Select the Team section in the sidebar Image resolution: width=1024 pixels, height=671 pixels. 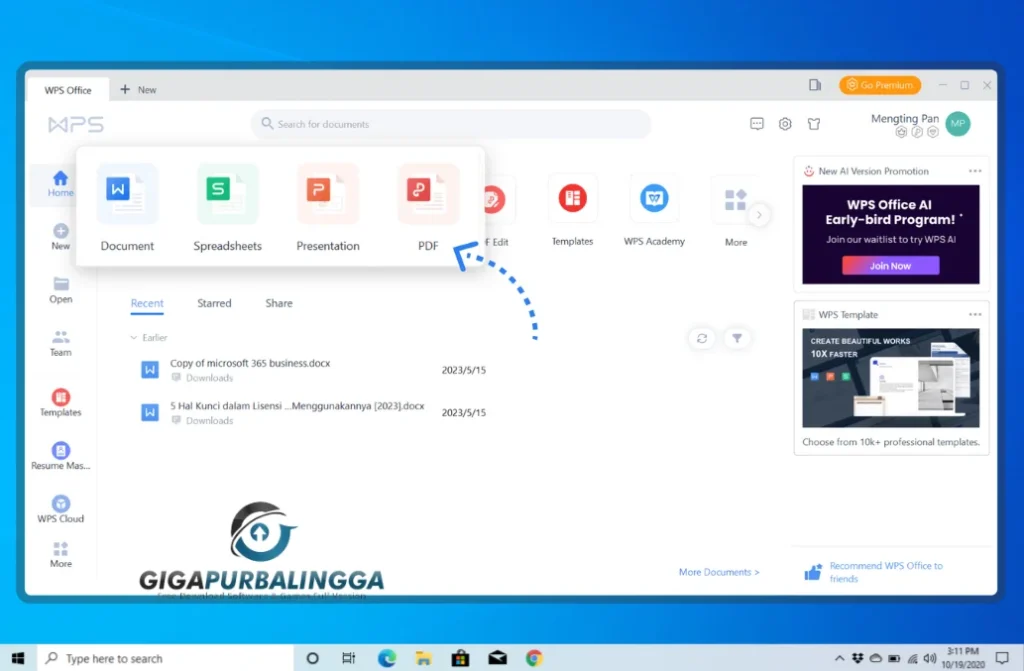pos(60,345)
